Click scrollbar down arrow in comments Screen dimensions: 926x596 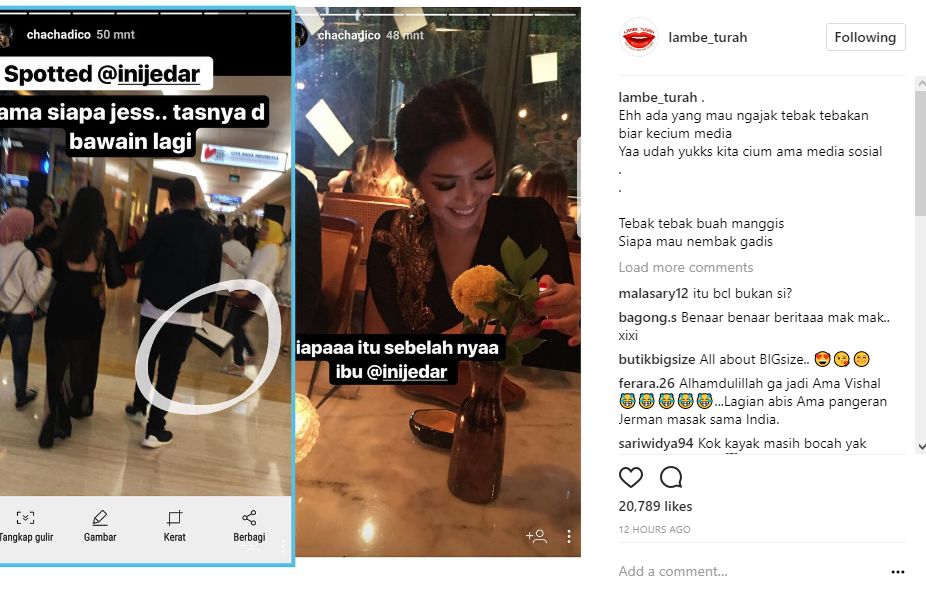[921, 447]
